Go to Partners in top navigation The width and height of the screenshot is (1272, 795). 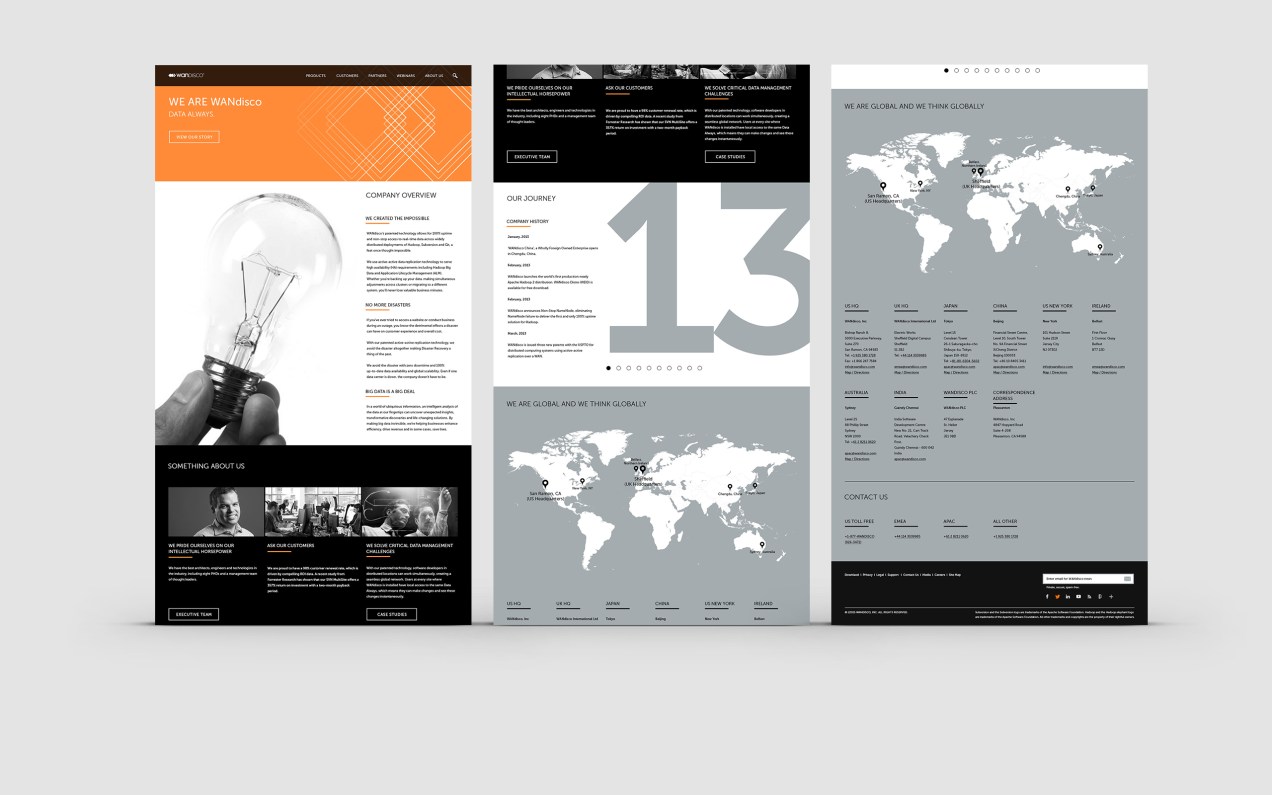pyautogui.click(x=377, y=76)
